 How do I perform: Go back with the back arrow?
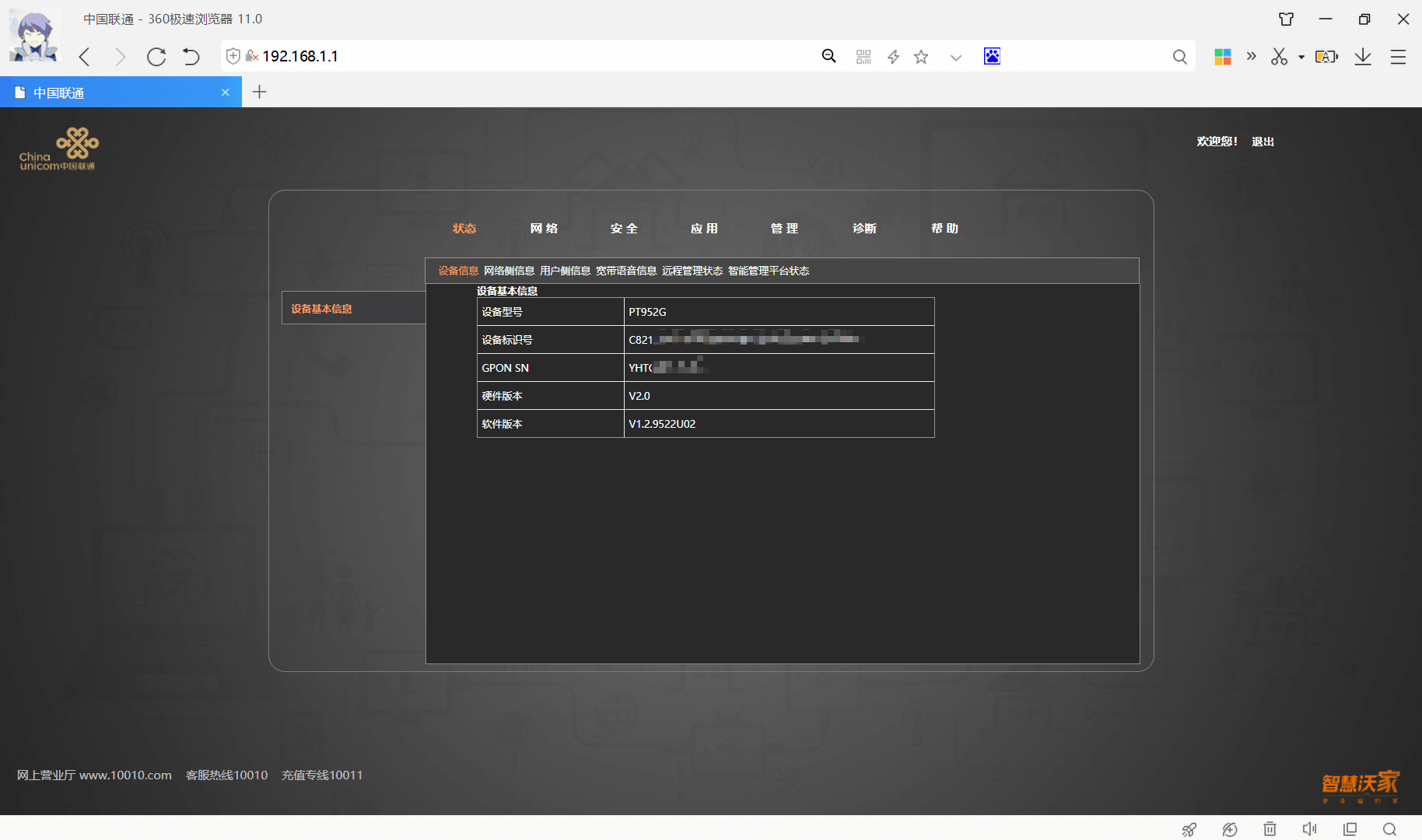pos(85,57)
